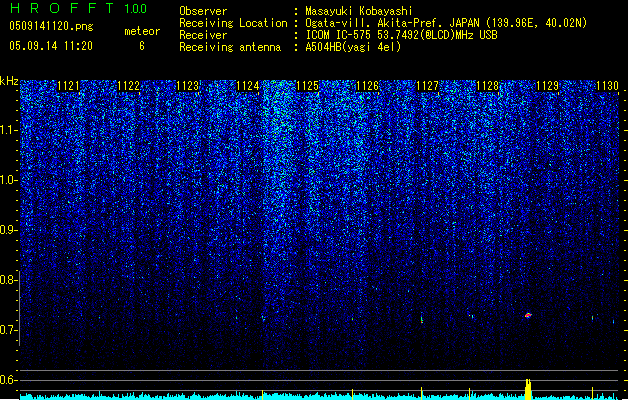The image size is (629, 400).
Task: Click the 0.6 kHz axis label
Action: [x=9, y=380]
